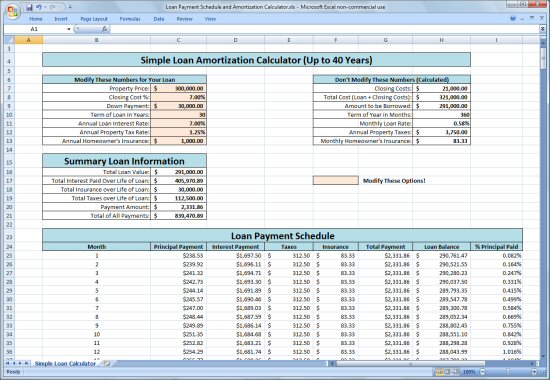Switch to the Page Layout tab

pos(94,19)
